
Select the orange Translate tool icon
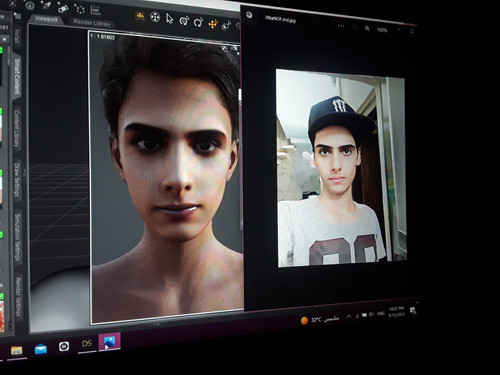[x=213, y=24]
